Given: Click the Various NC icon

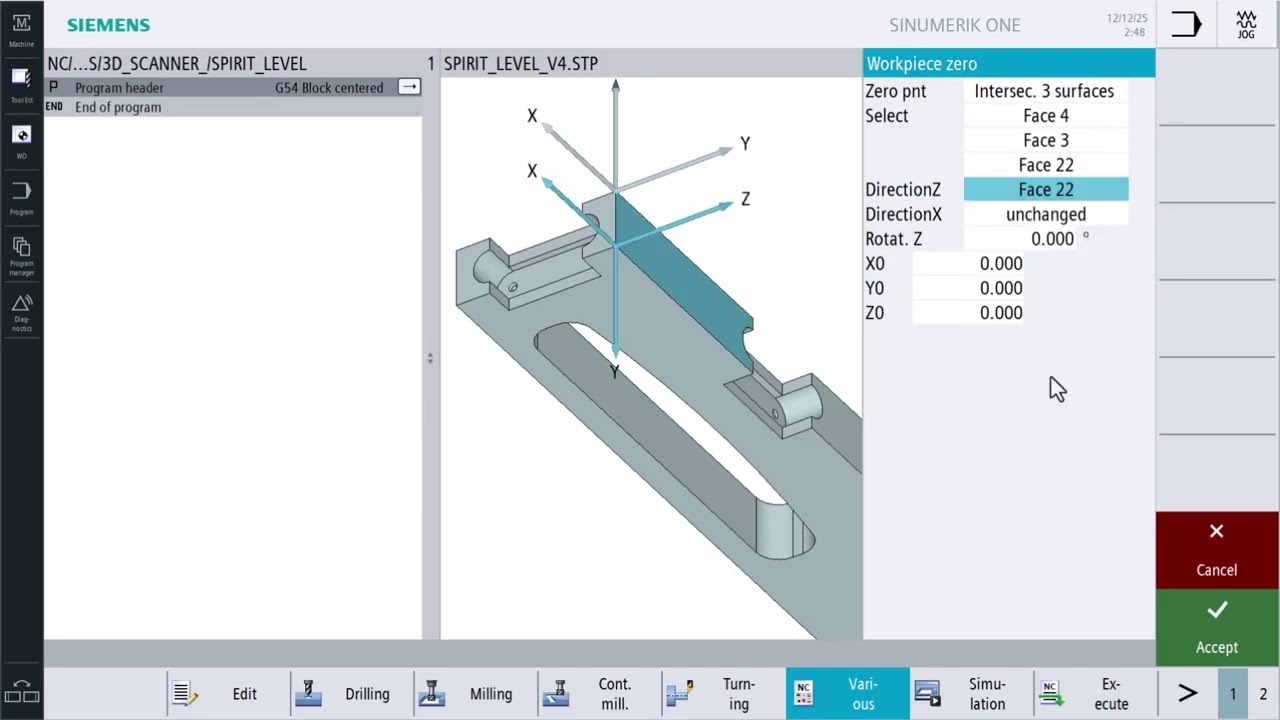Looking at the screenshot, I should 803,693.
